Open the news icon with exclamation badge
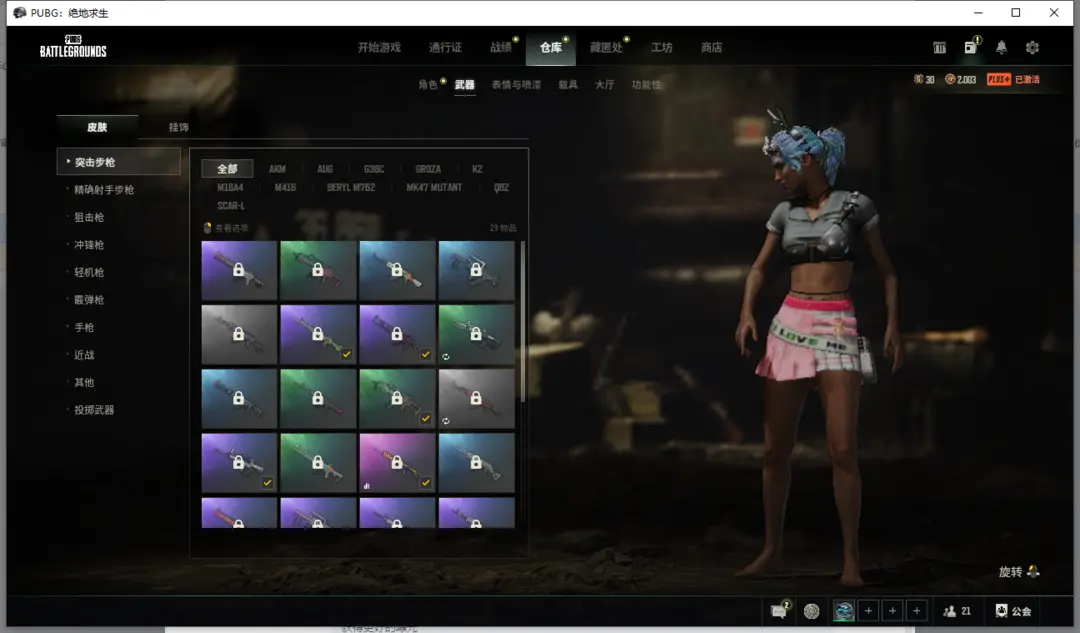1080x633 pixels. click(971, 46)
